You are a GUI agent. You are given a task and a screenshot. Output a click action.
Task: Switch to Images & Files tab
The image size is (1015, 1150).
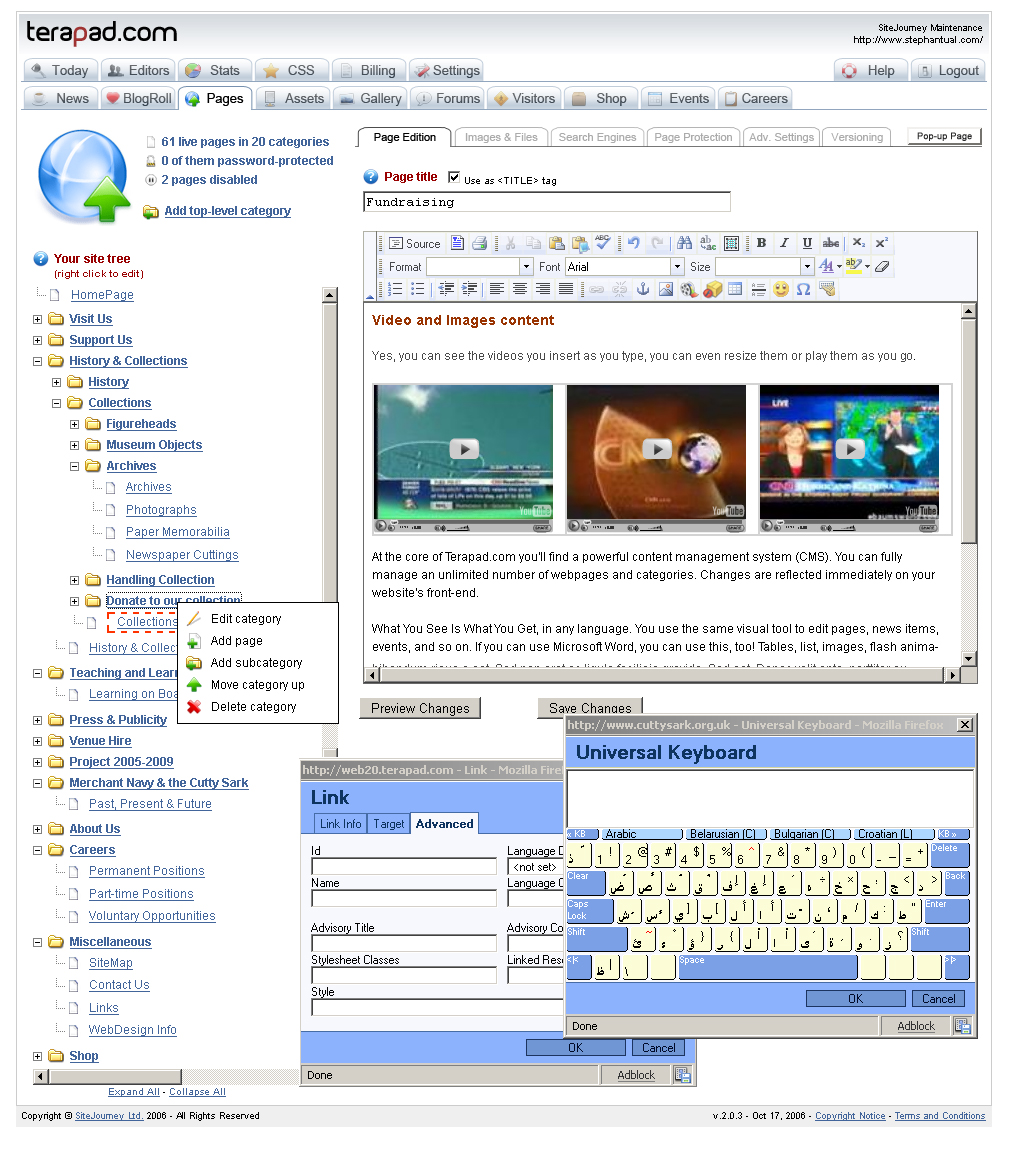coord(501,137)
